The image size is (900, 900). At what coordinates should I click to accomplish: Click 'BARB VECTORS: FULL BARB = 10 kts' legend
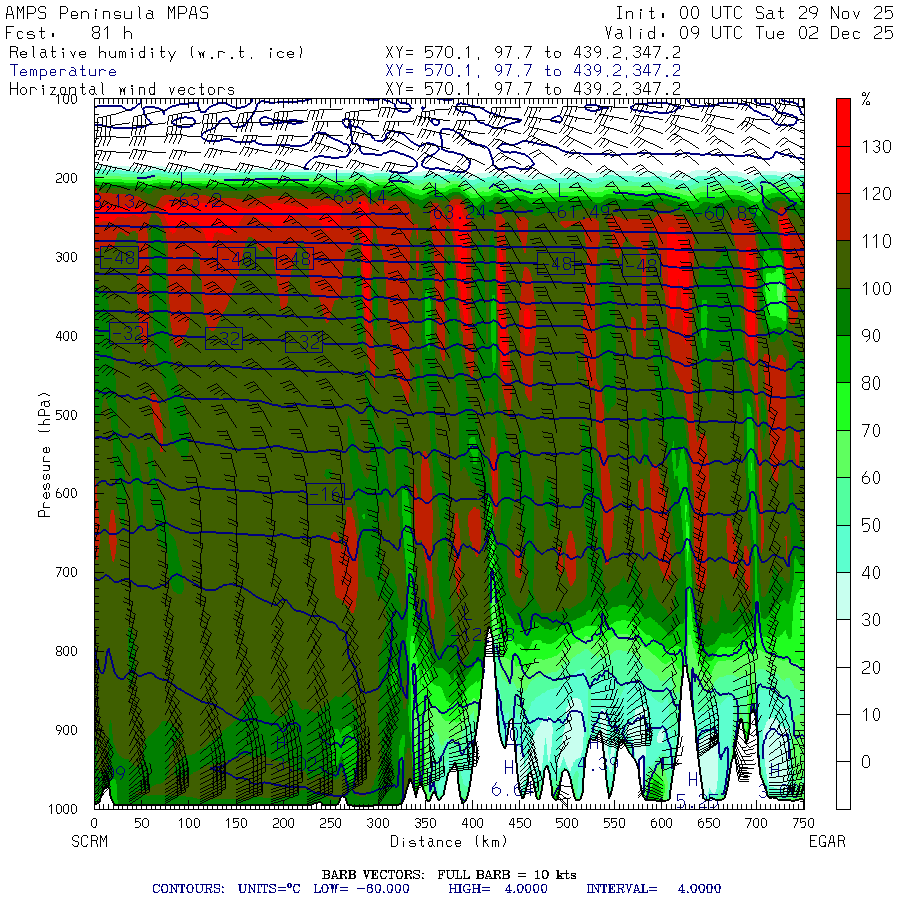pos(449,875)
